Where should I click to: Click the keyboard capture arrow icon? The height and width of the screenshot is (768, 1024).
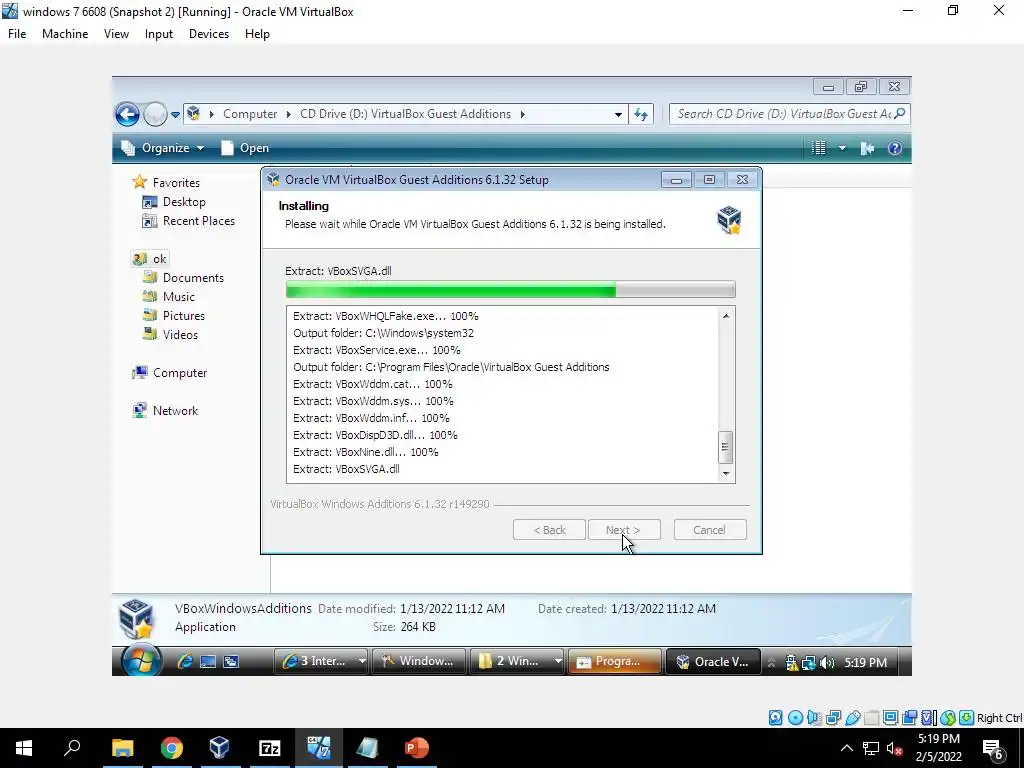pos(967,718)
